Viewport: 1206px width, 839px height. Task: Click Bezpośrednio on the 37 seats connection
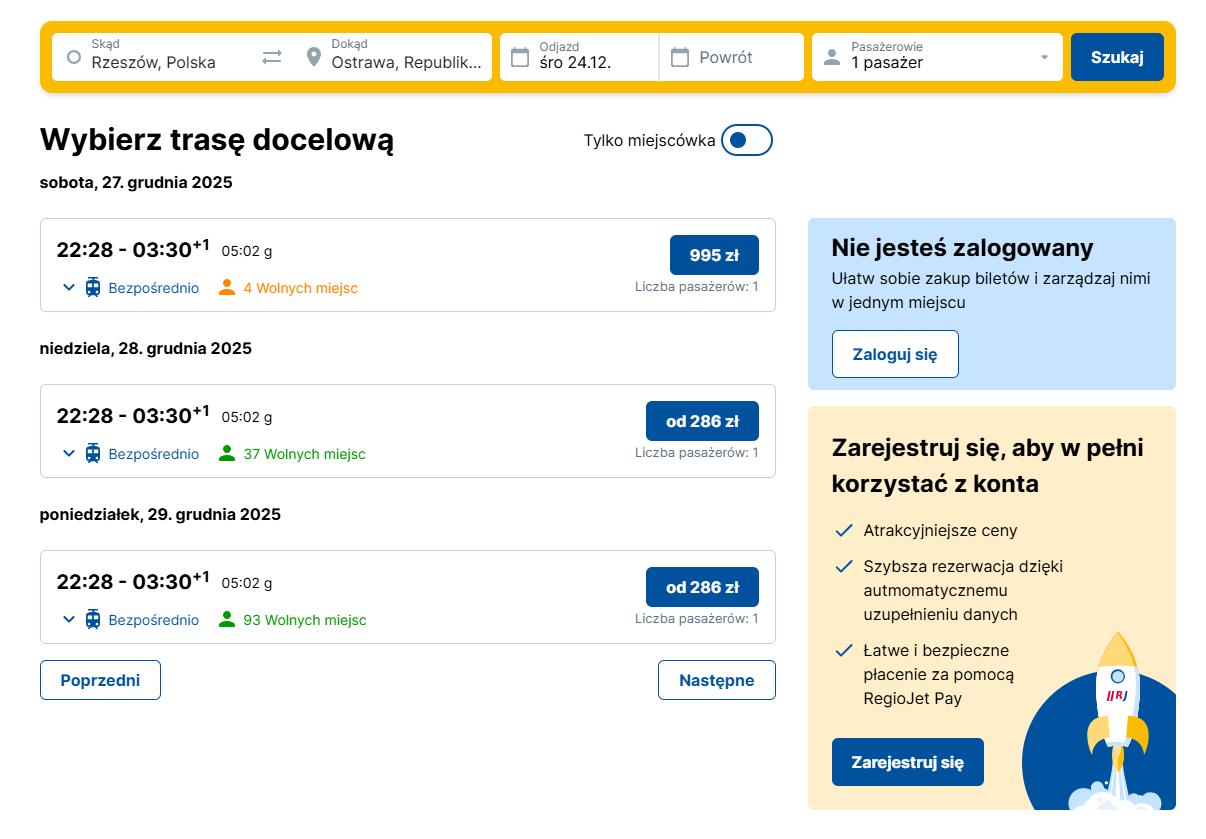(x=154, y=454)
